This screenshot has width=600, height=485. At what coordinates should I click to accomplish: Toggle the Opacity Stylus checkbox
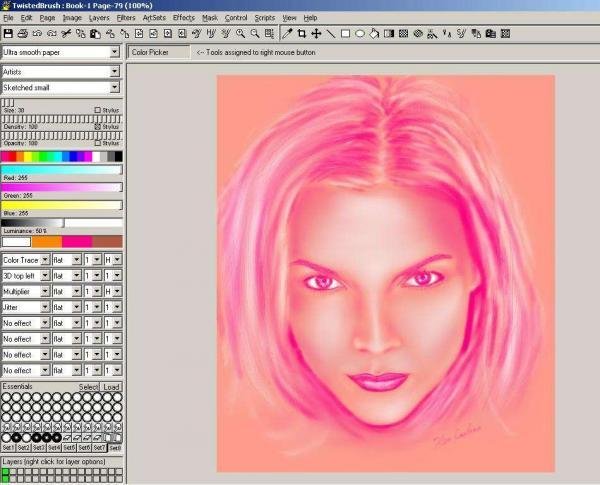coord(98,143)
